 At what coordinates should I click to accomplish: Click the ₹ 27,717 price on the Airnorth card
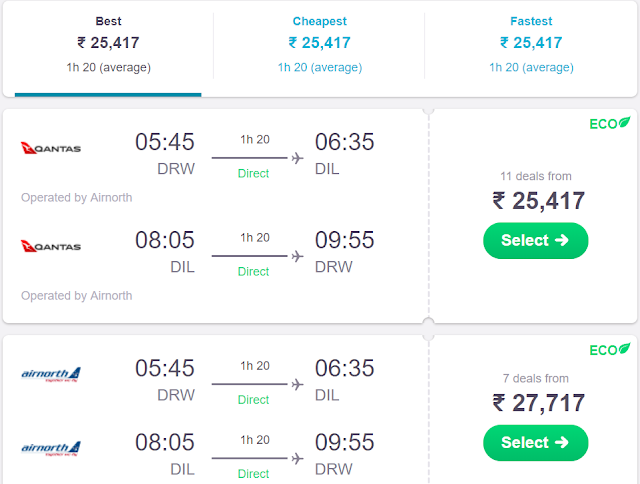point(538,403)
